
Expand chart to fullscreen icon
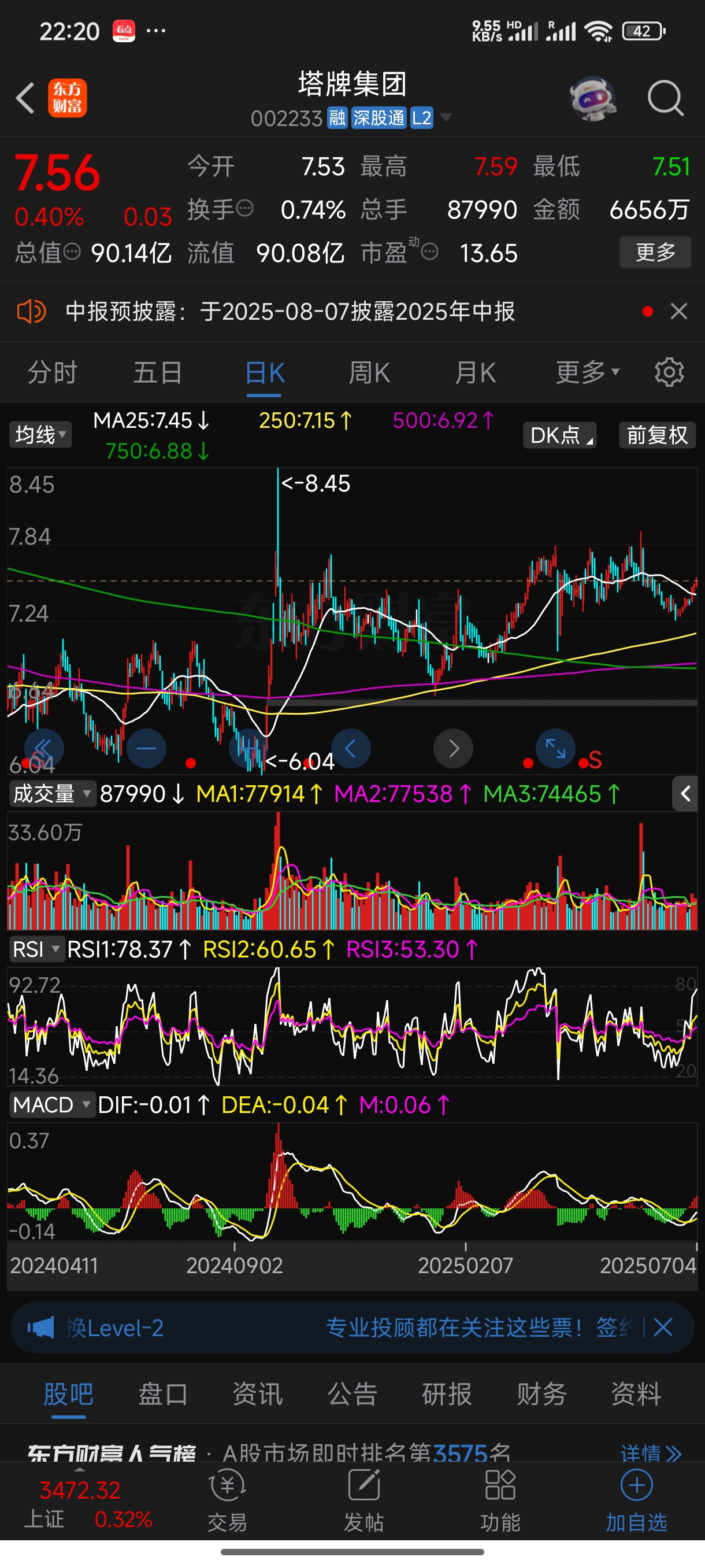[x=555, y=748]
